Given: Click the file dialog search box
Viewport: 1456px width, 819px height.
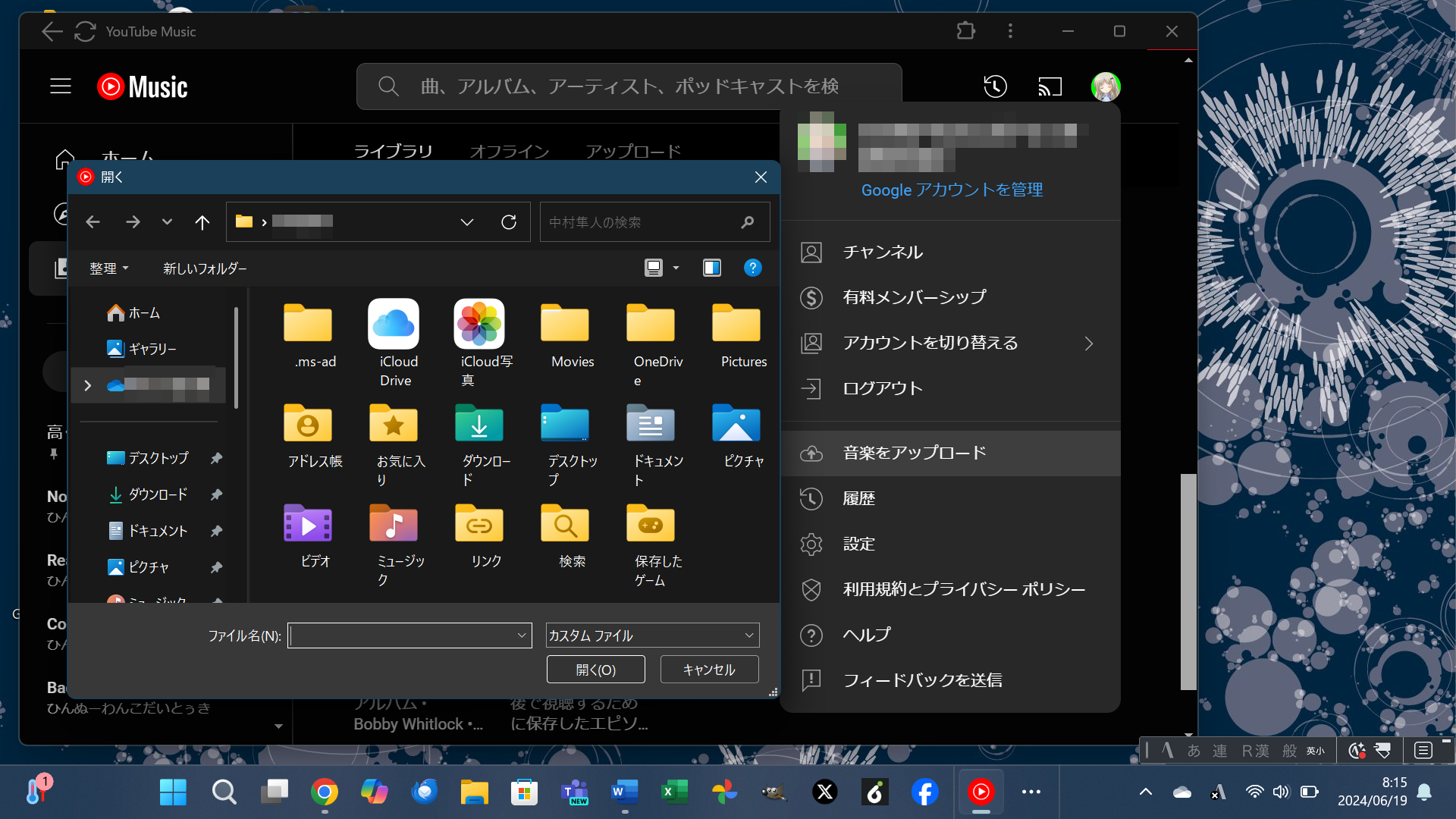Looking at the screenshot, I should [x=655, y=222].
